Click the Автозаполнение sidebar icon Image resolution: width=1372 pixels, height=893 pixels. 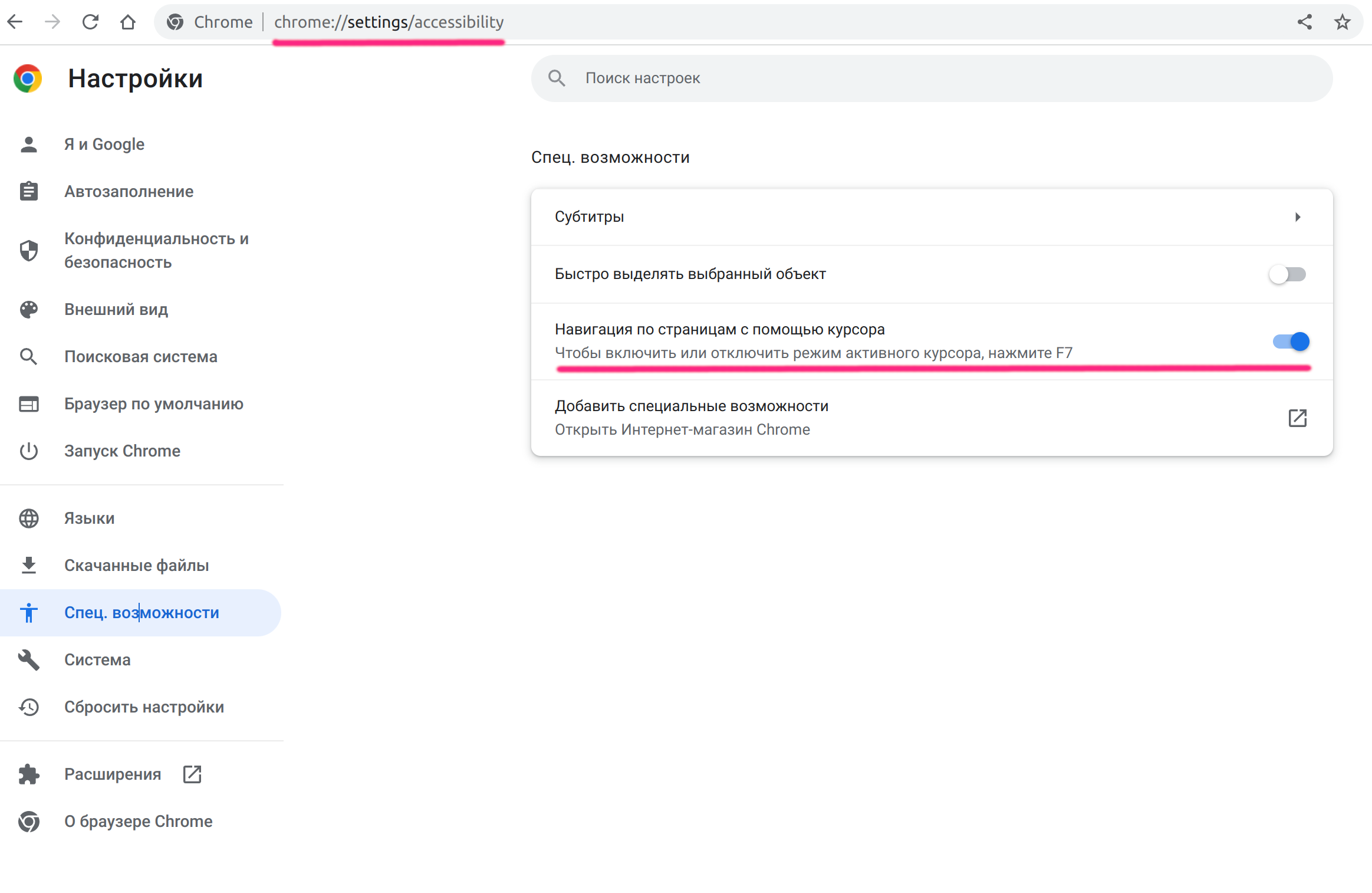[28, 191]
